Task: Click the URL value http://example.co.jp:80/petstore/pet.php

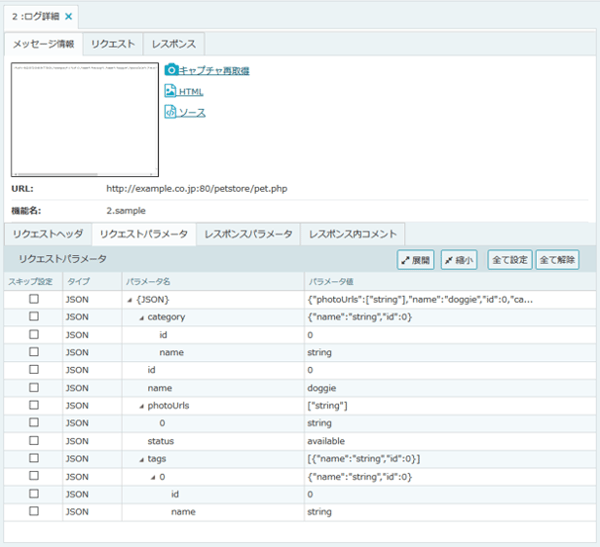Action: point(197,189)
